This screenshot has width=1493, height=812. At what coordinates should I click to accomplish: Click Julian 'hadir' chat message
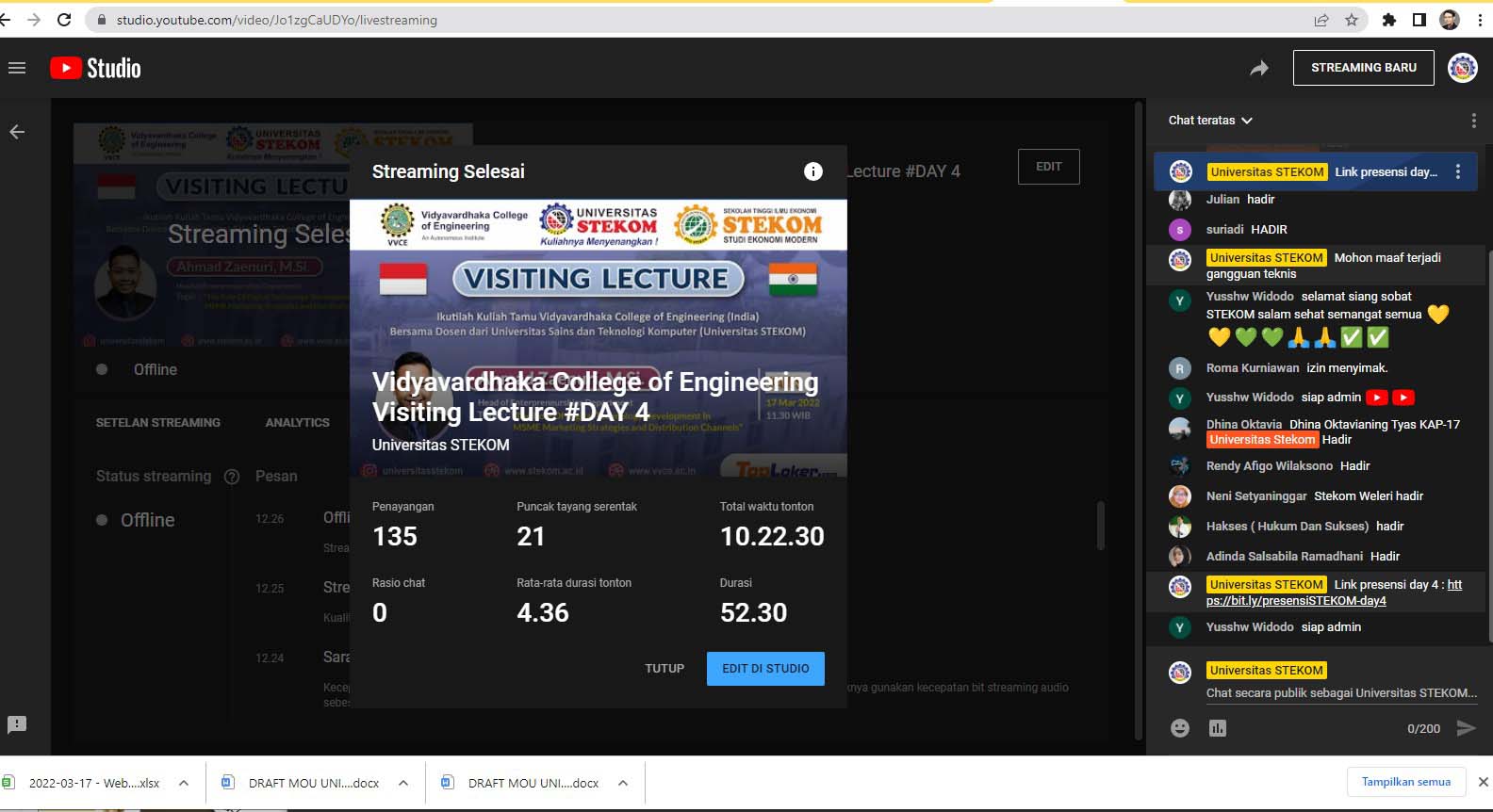(1316, 200)
